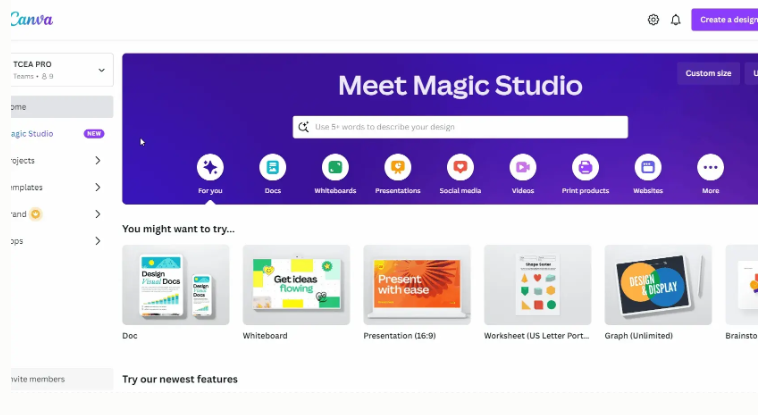Open the Print products category icon
758x415 pixels.
(x=585, y=167)
